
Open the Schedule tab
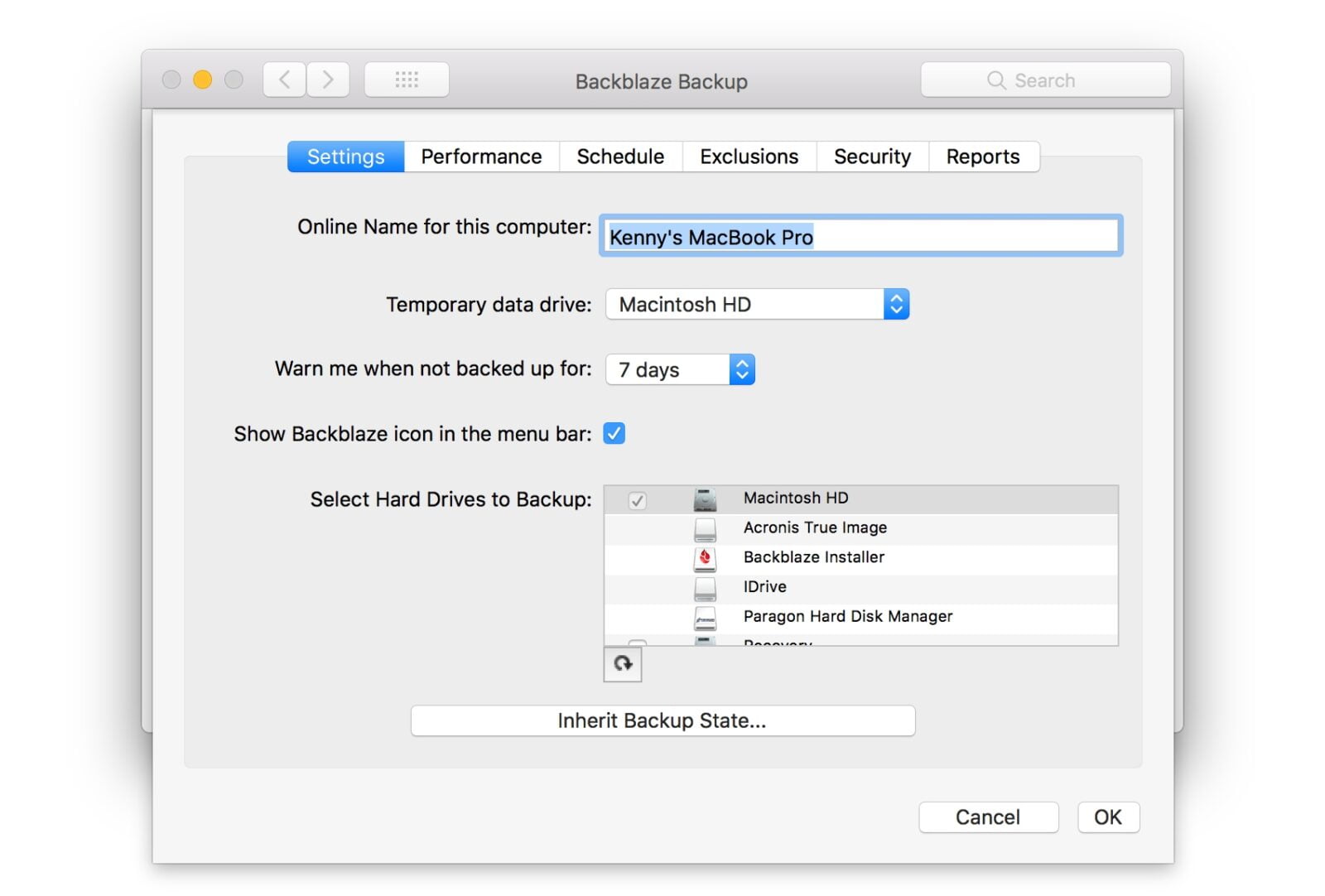620,157
